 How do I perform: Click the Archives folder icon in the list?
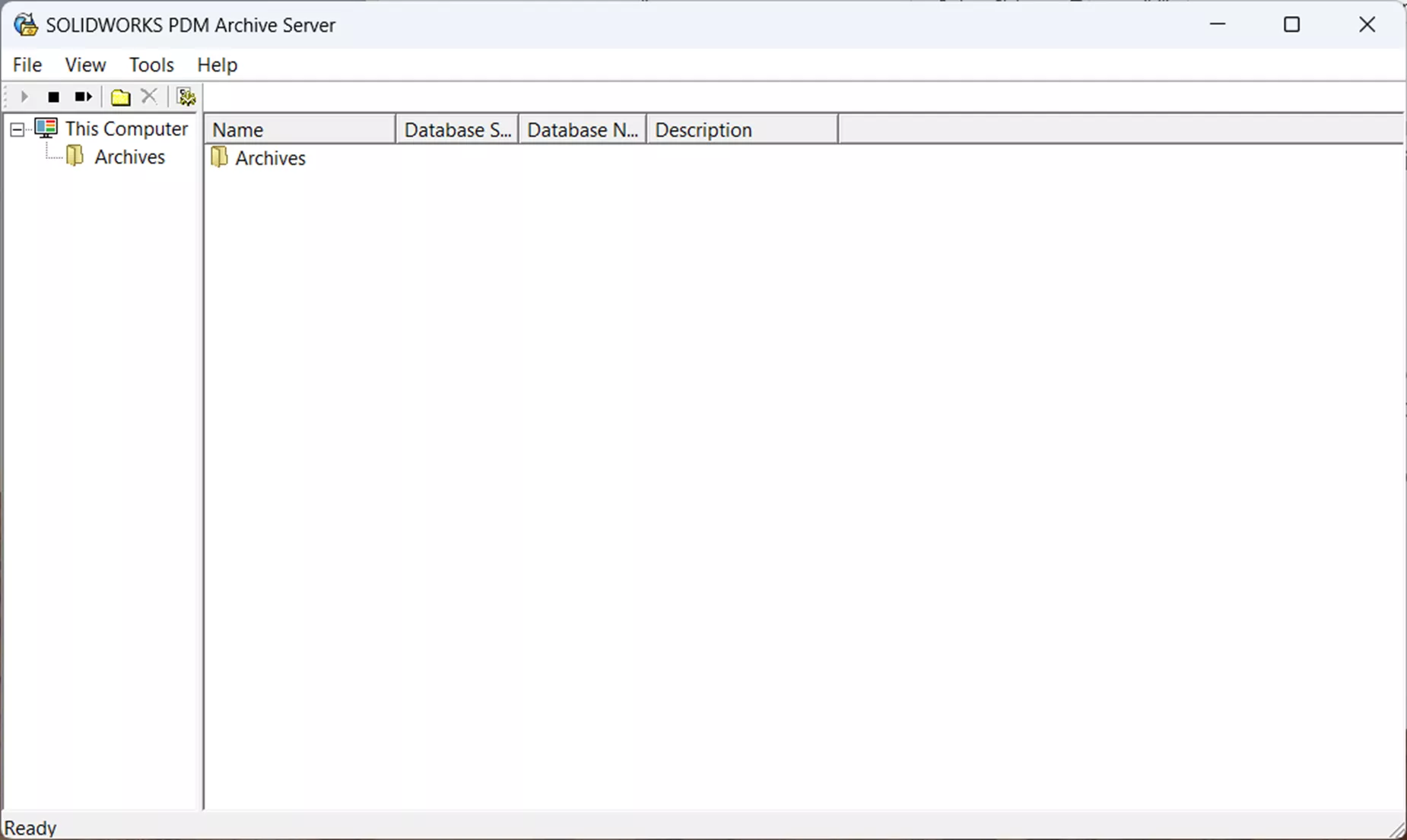click(x=220, y=157)
